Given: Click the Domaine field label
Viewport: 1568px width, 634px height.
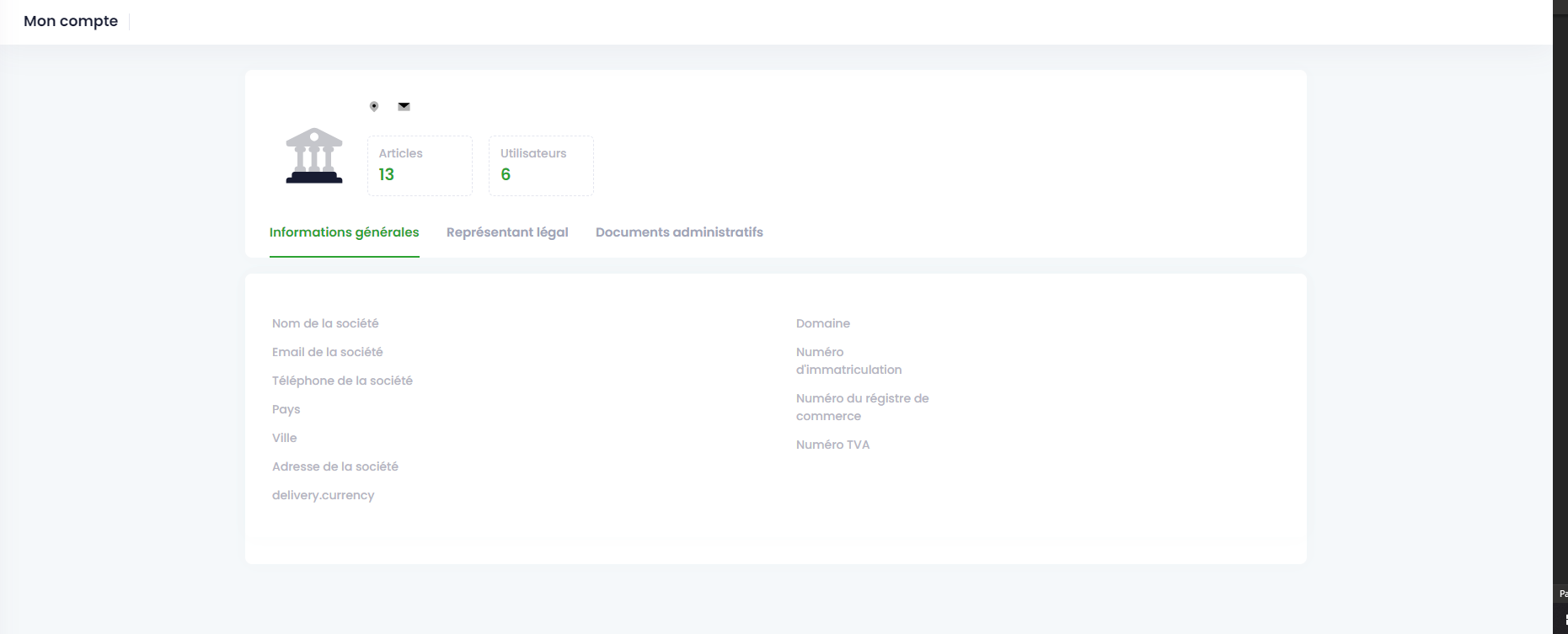Looking at the screenshot, I should [x=823, y=323].
